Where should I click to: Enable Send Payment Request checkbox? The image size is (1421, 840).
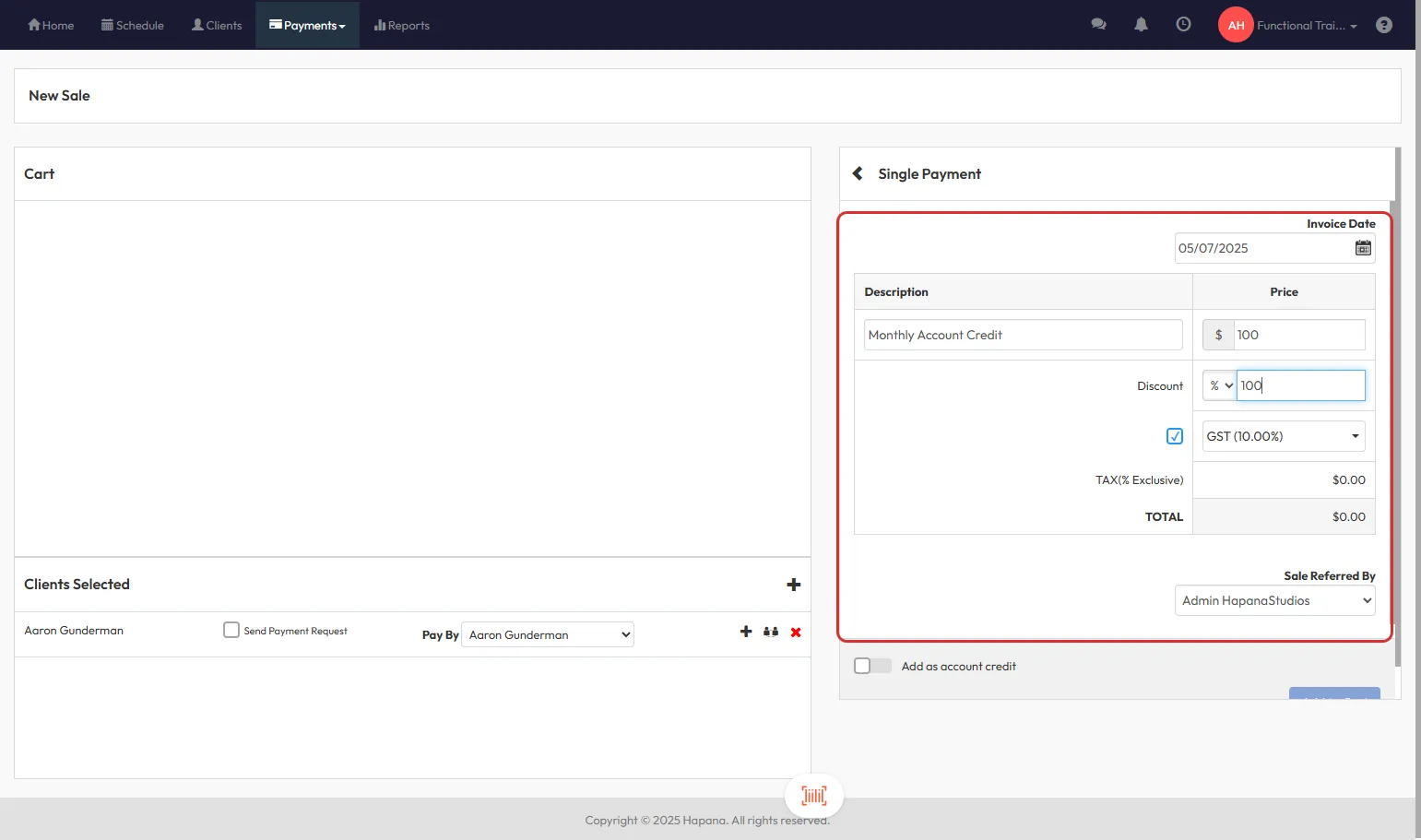coord(231,630)
